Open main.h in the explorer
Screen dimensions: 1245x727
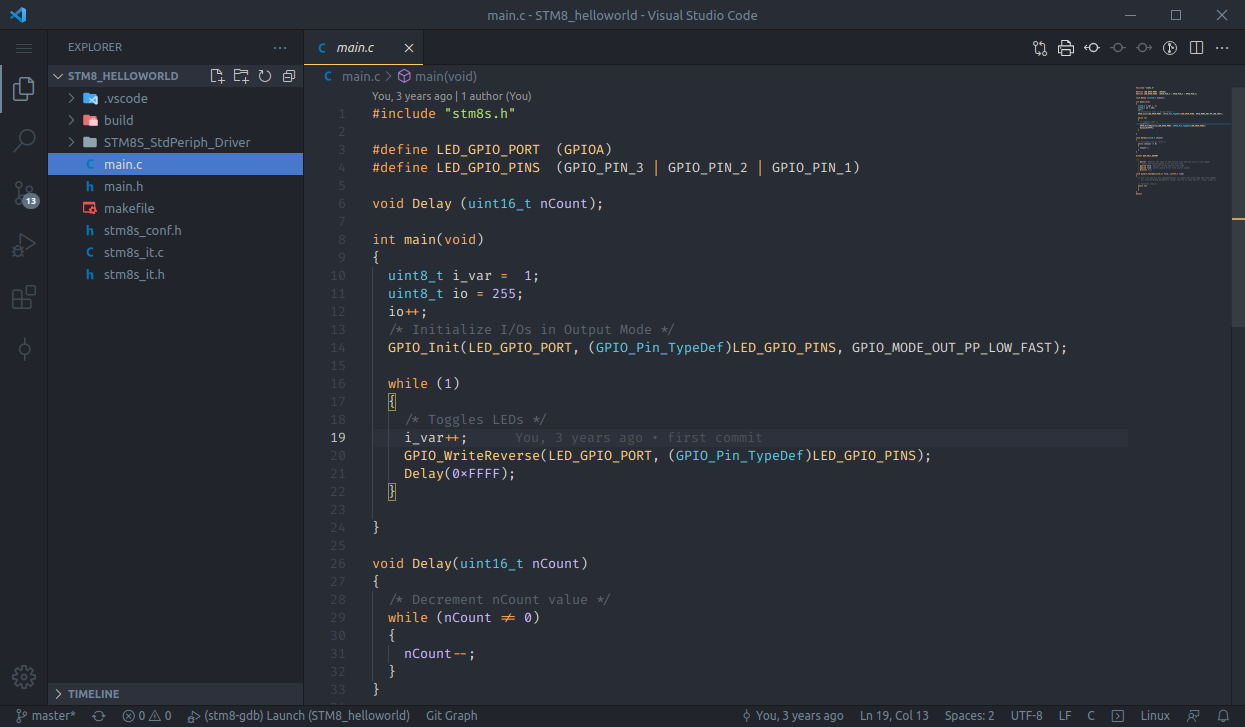(x=175, y=186)
